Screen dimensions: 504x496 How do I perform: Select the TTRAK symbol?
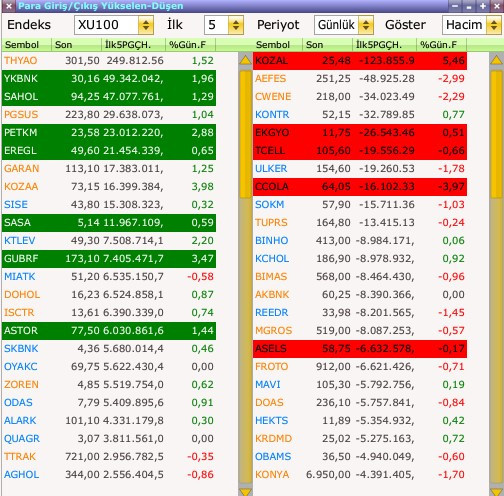point(20,457)
